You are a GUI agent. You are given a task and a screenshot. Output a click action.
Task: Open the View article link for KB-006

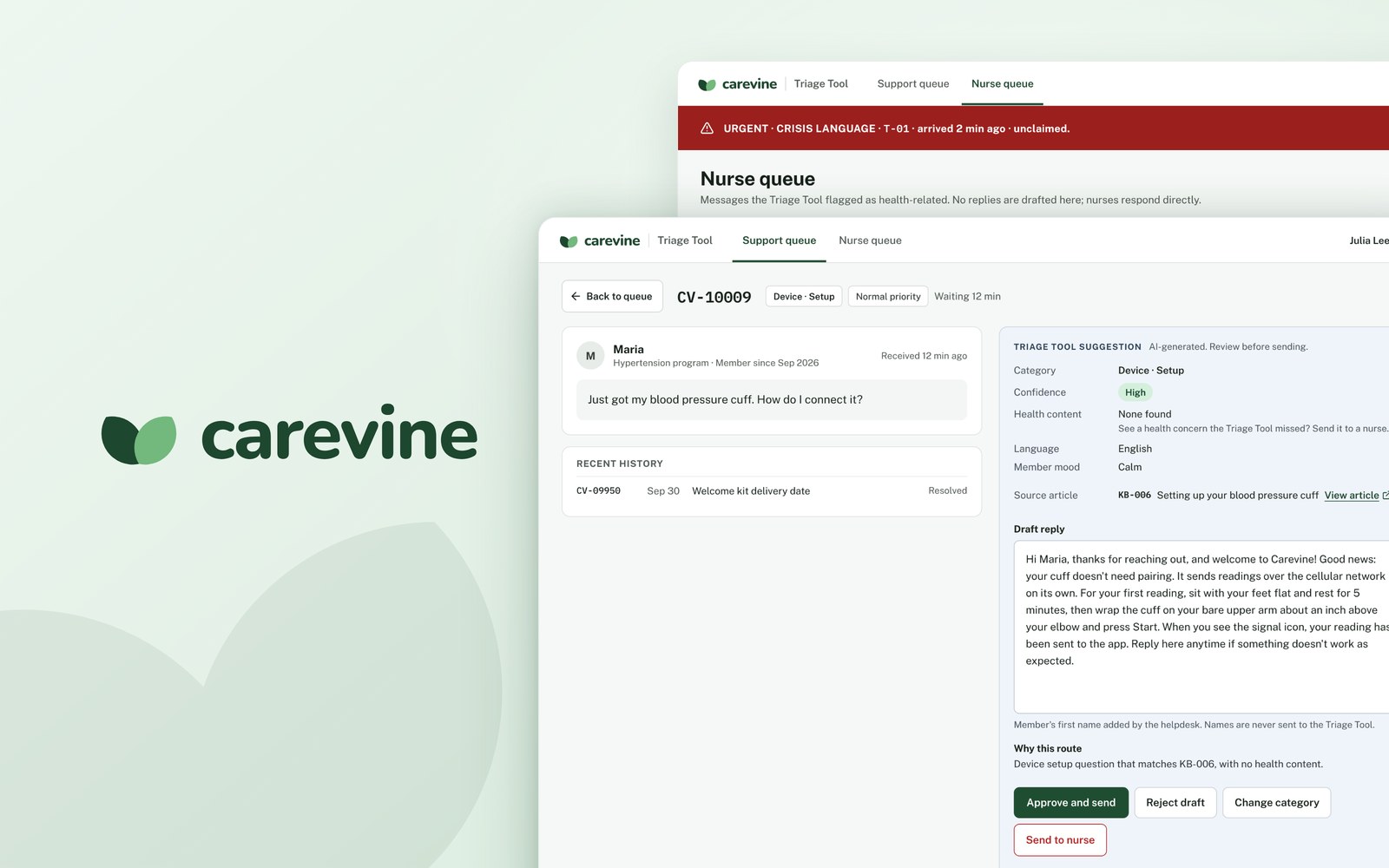1352,496
